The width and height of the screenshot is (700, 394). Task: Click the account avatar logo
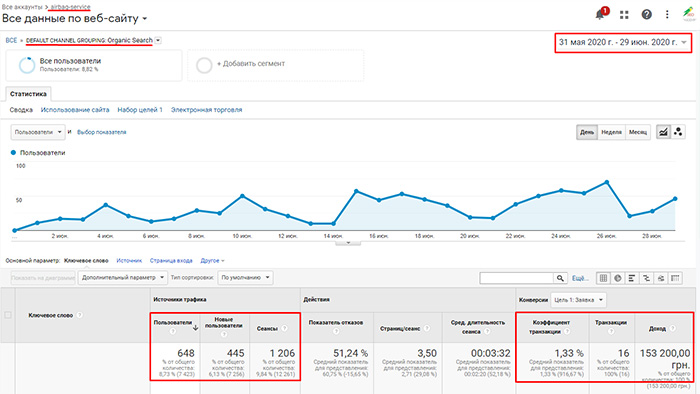click(688, 14)
